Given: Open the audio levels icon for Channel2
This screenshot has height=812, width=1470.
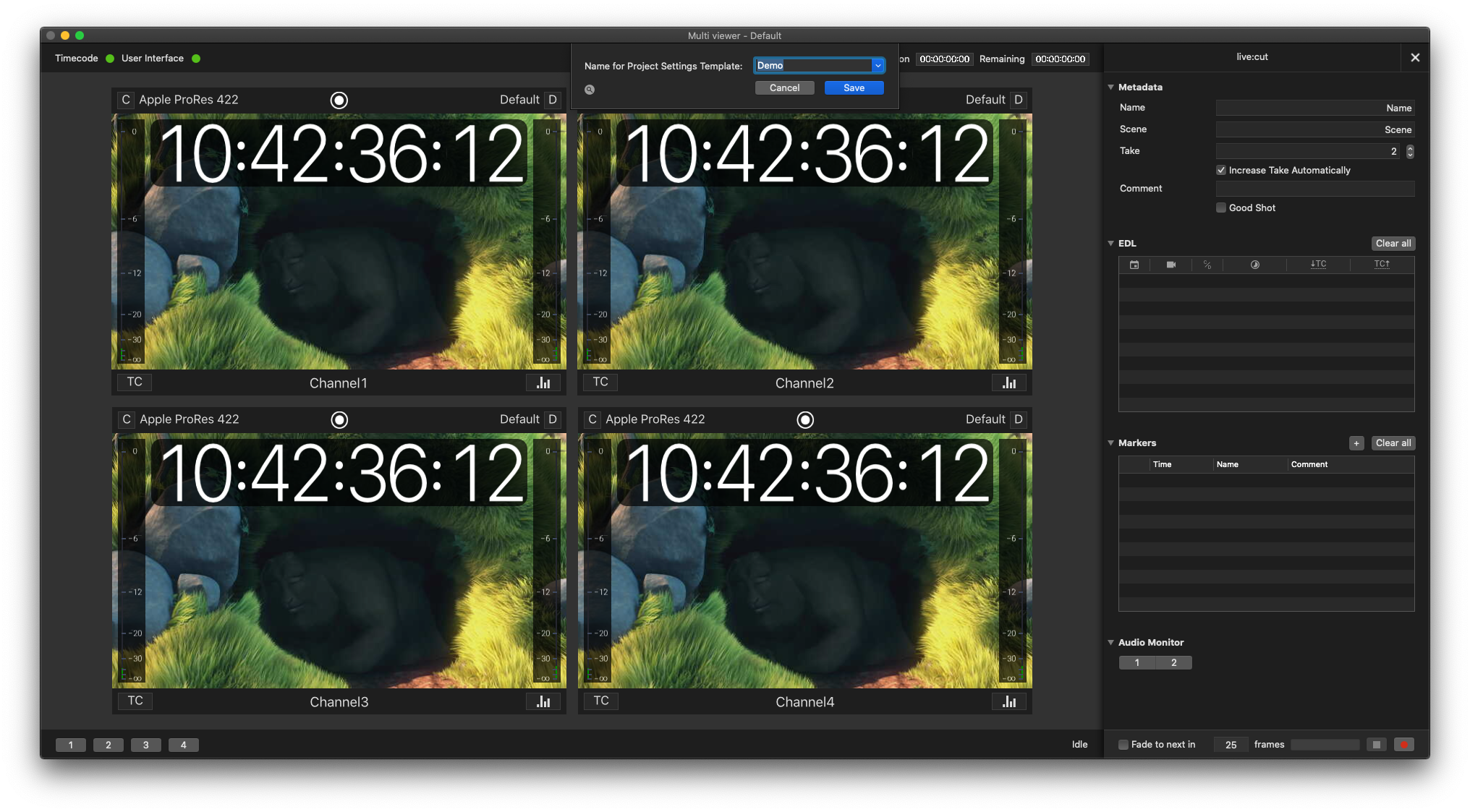Looking at the screenshot, I should click(x=1009, y=383).
